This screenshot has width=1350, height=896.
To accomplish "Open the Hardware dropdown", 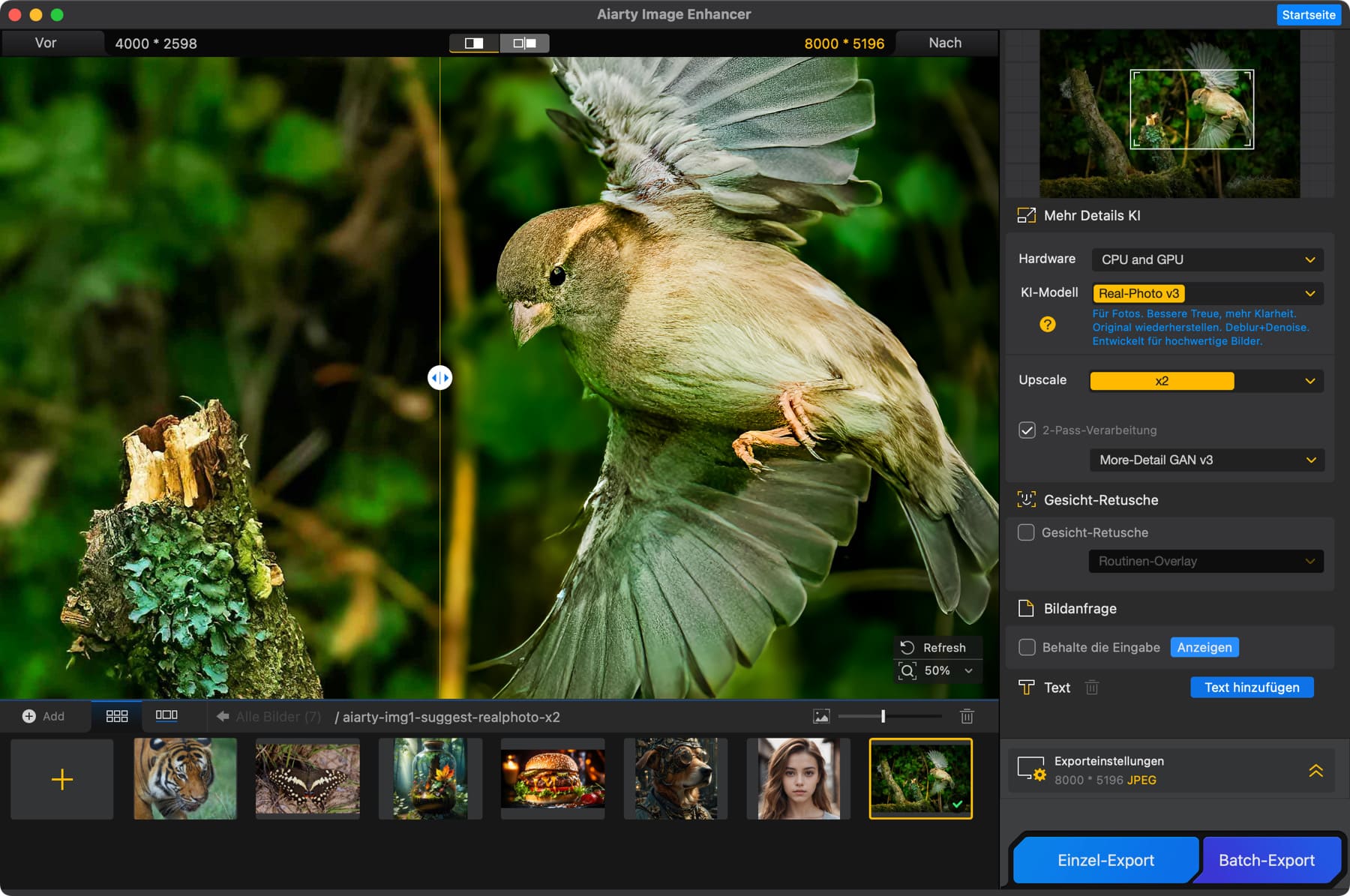I will coord(1206,259).
